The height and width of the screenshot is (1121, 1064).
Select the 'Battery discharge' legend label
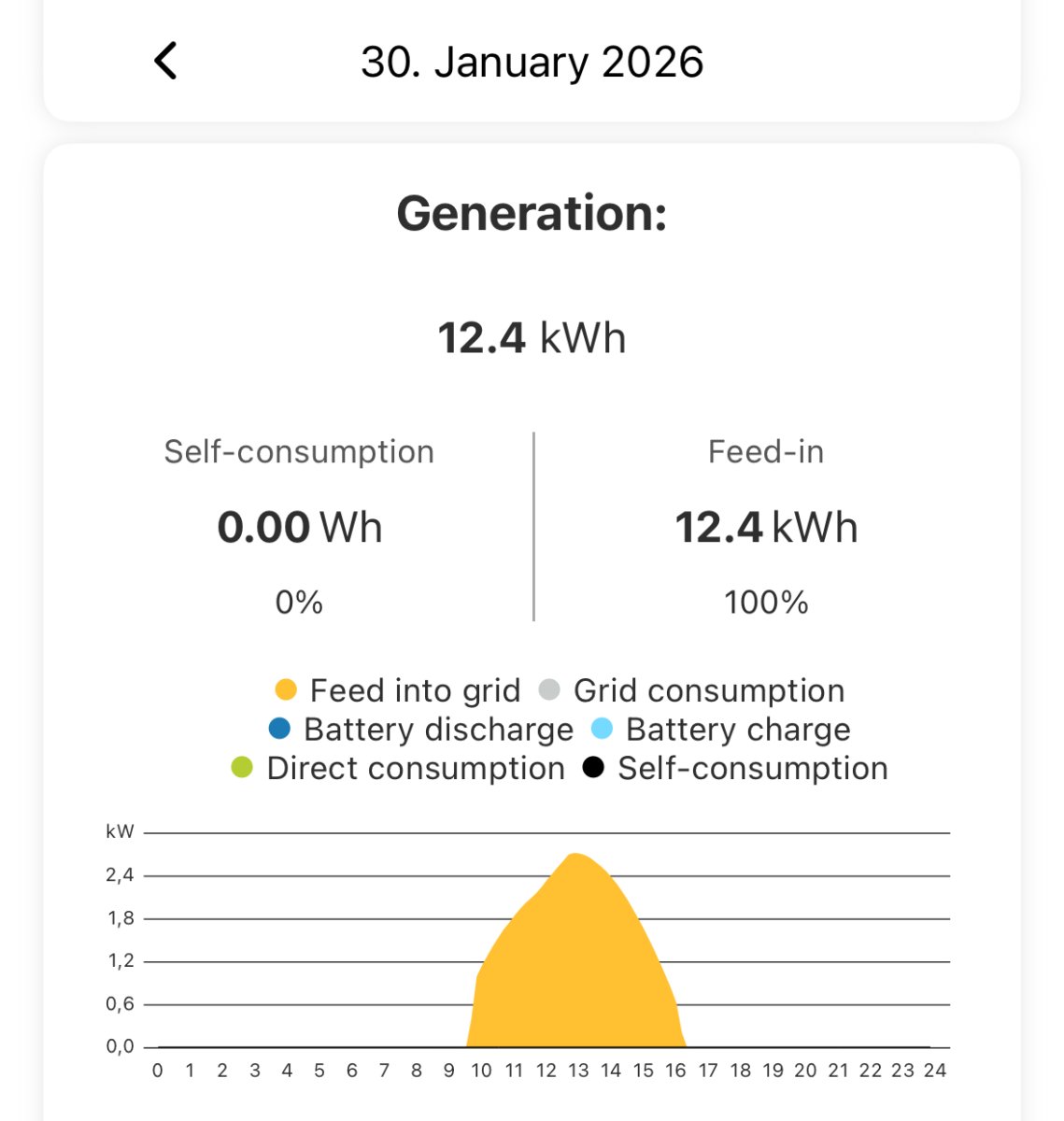coord(438,729)
